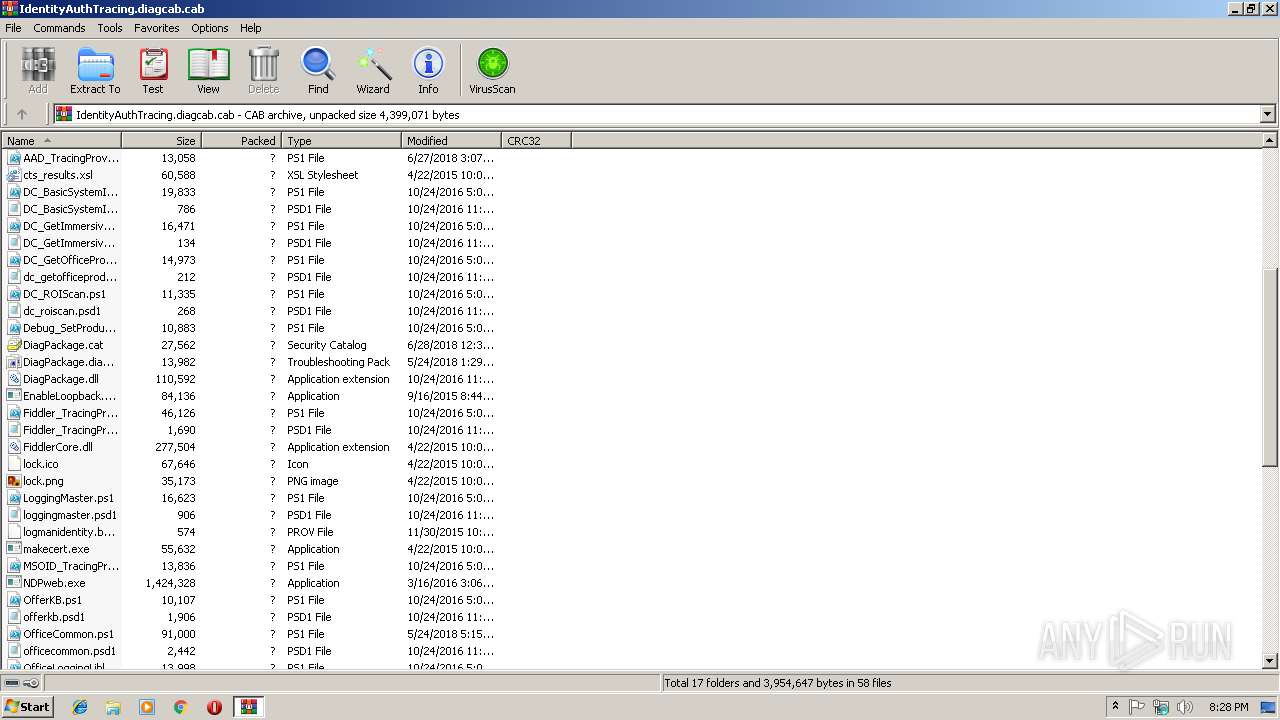
Task: Click the Action Center flag tray icon
Action: tap(1138, 707)
